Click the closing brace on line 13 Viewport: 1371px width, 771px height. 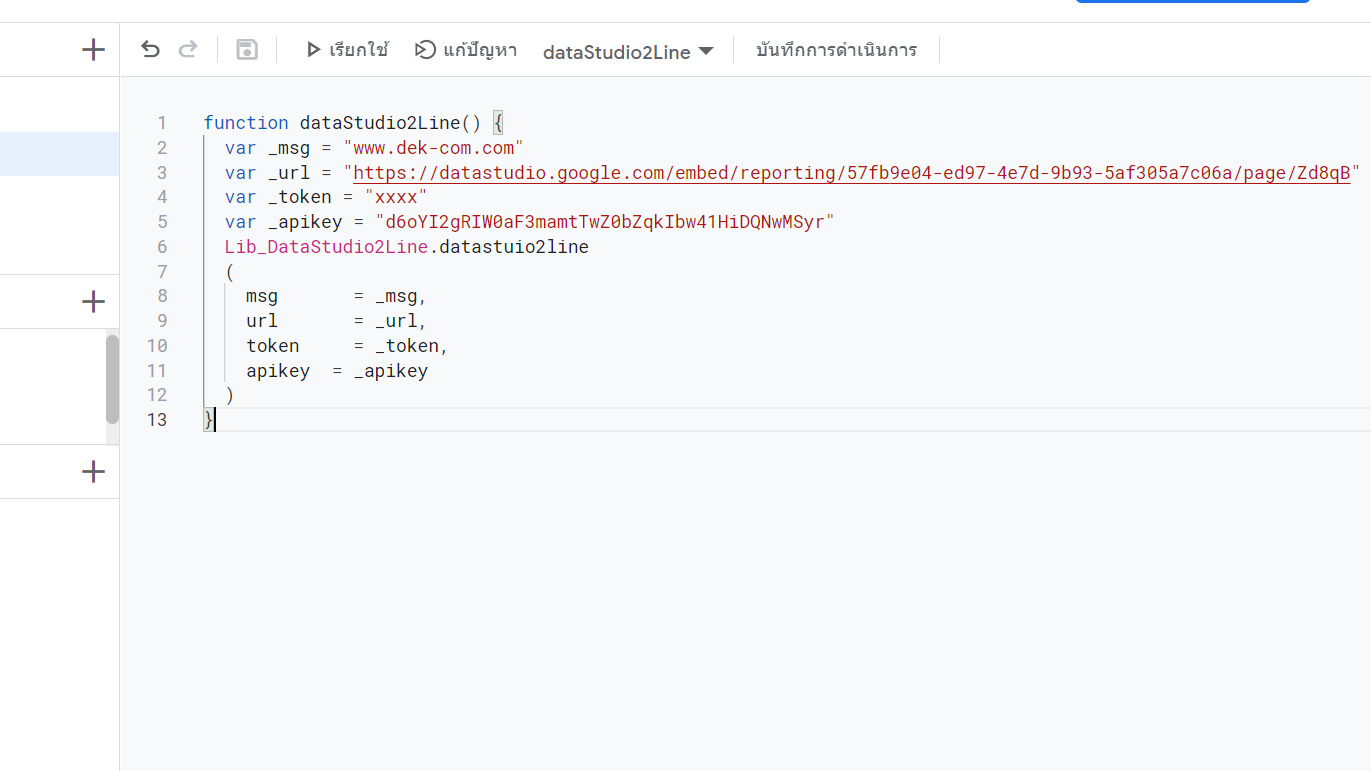tap(208, 420)
